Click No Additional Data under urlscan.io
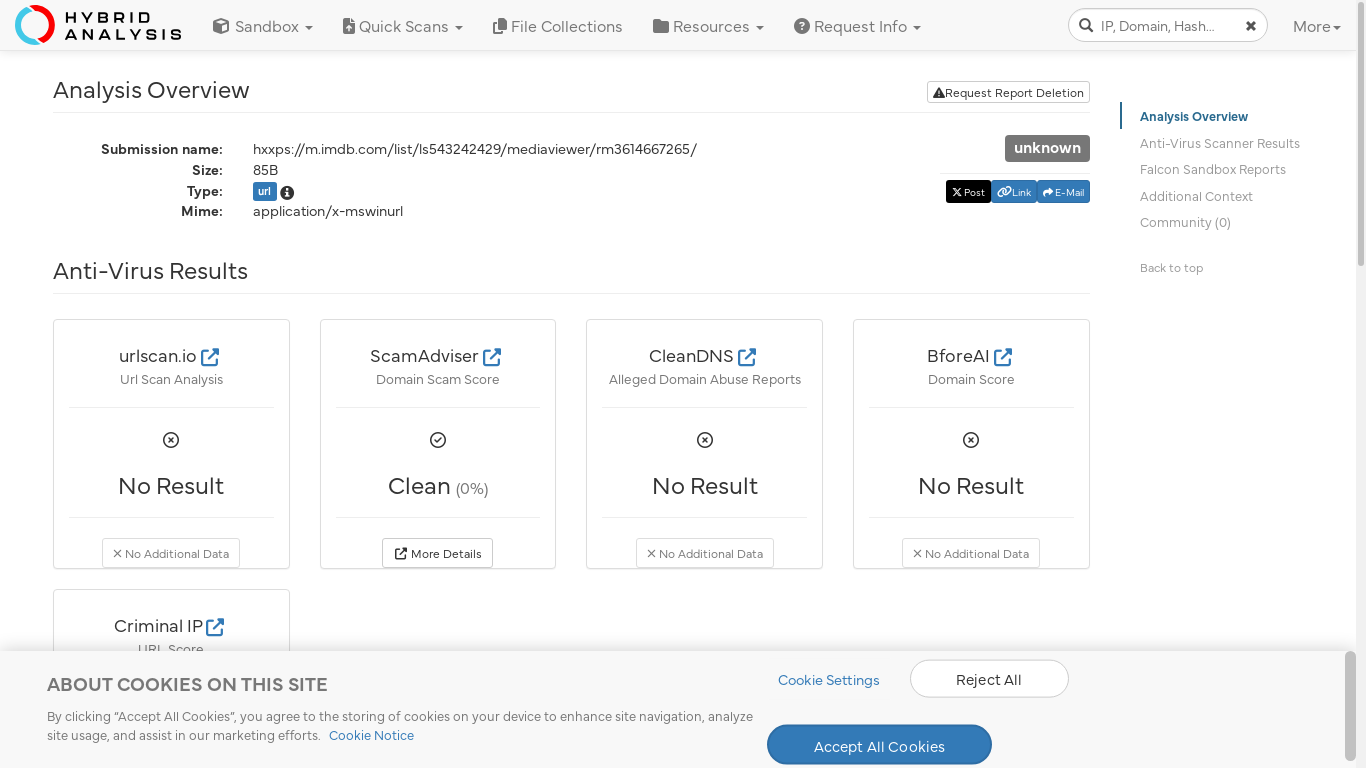Screen dimensions: 1366x768 171,553
